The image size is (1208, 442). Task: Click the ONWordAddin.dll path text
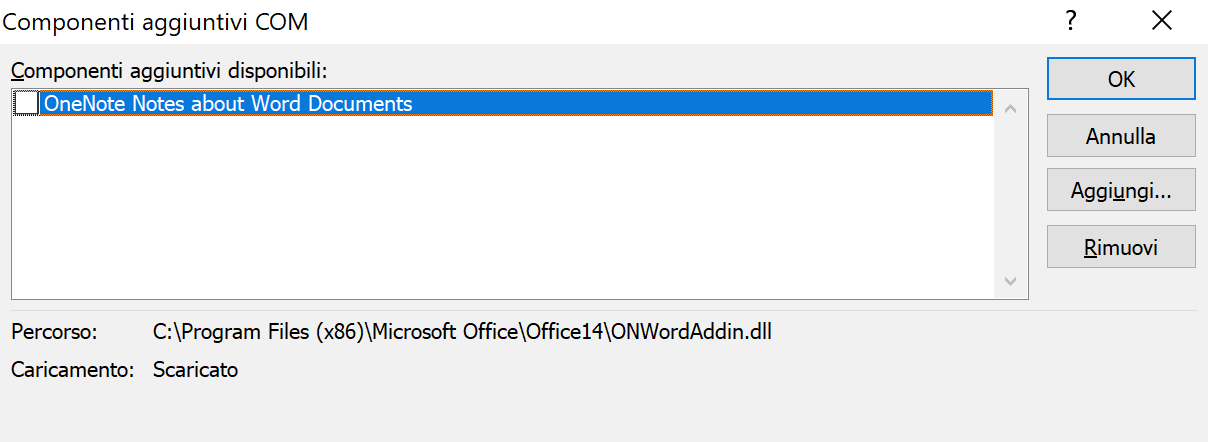point(462,331)
